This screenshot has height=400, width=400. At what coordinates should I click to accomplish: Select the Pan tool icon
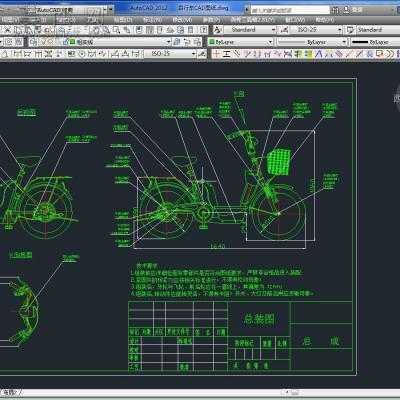[96, 30]
